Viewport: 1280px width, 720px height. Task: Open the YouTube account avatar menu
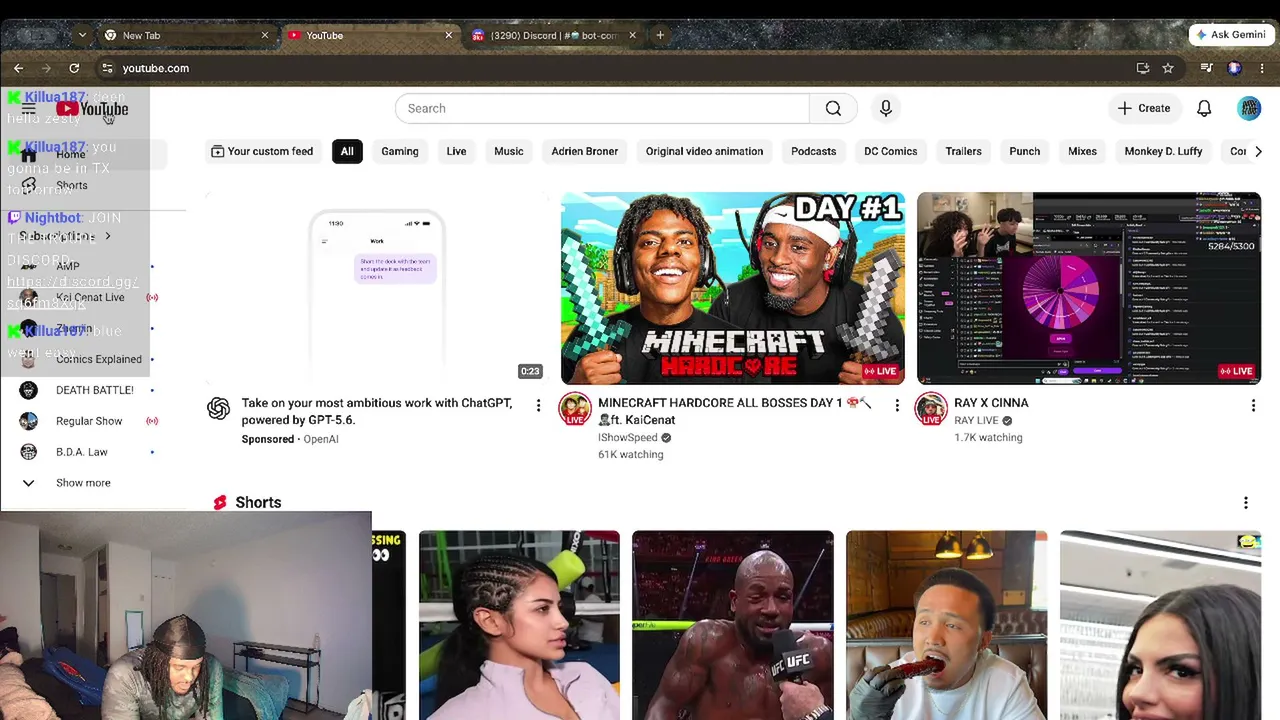pyautogui.click(x=1249, y=108)
